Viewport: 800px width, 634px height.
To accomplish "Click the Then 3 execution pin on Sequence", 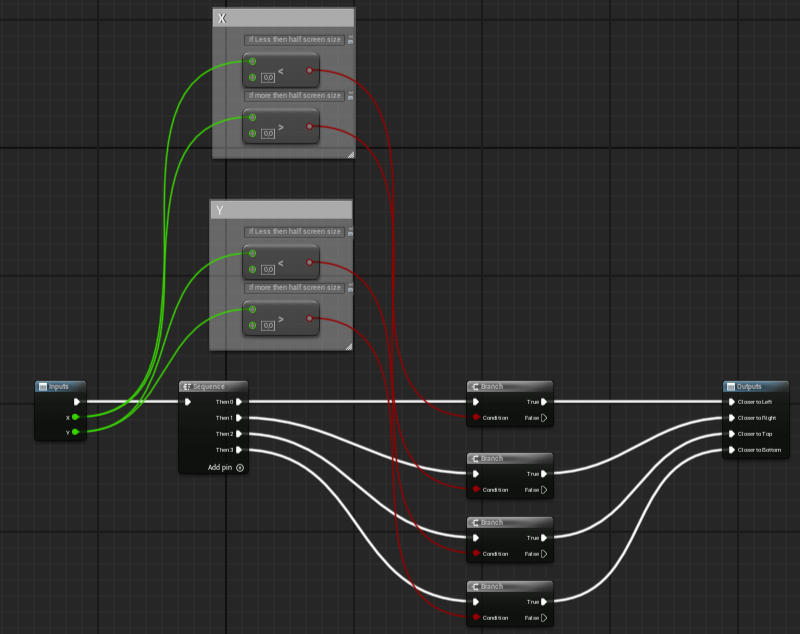I will 239,450.
